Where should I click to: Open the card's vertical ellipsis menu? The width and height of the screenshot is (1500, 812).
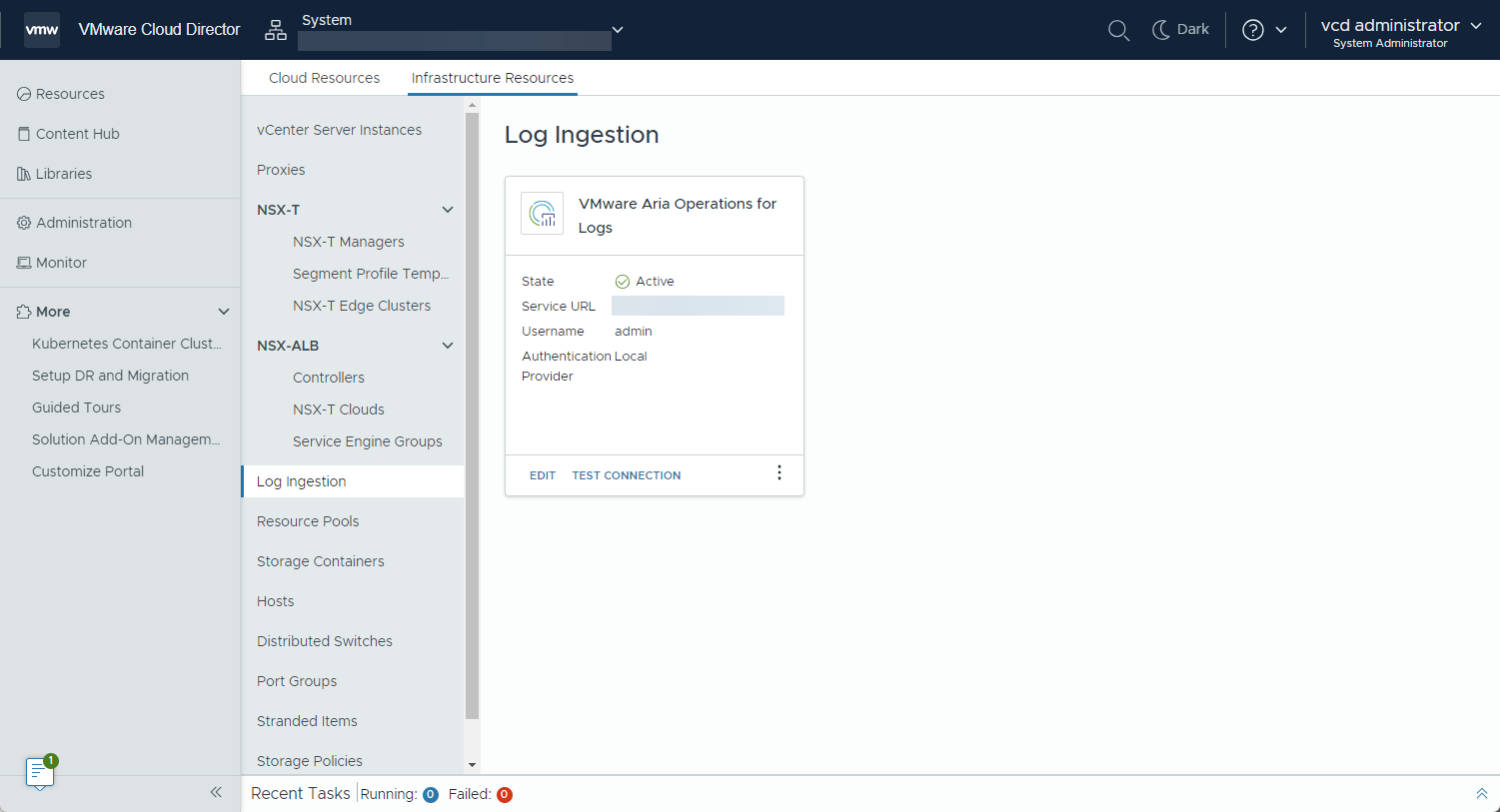pos(779,473)
